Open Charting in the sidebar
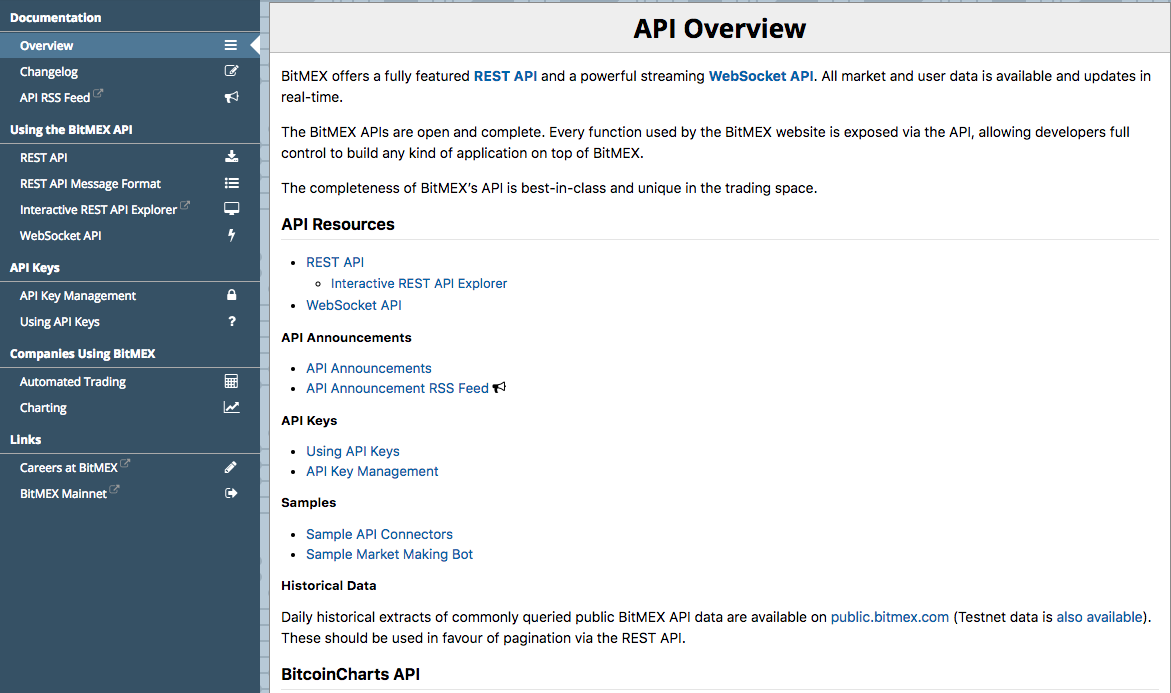Image resolution: width=1171 pixels, height=693 pixels. (x=130, y=408)
